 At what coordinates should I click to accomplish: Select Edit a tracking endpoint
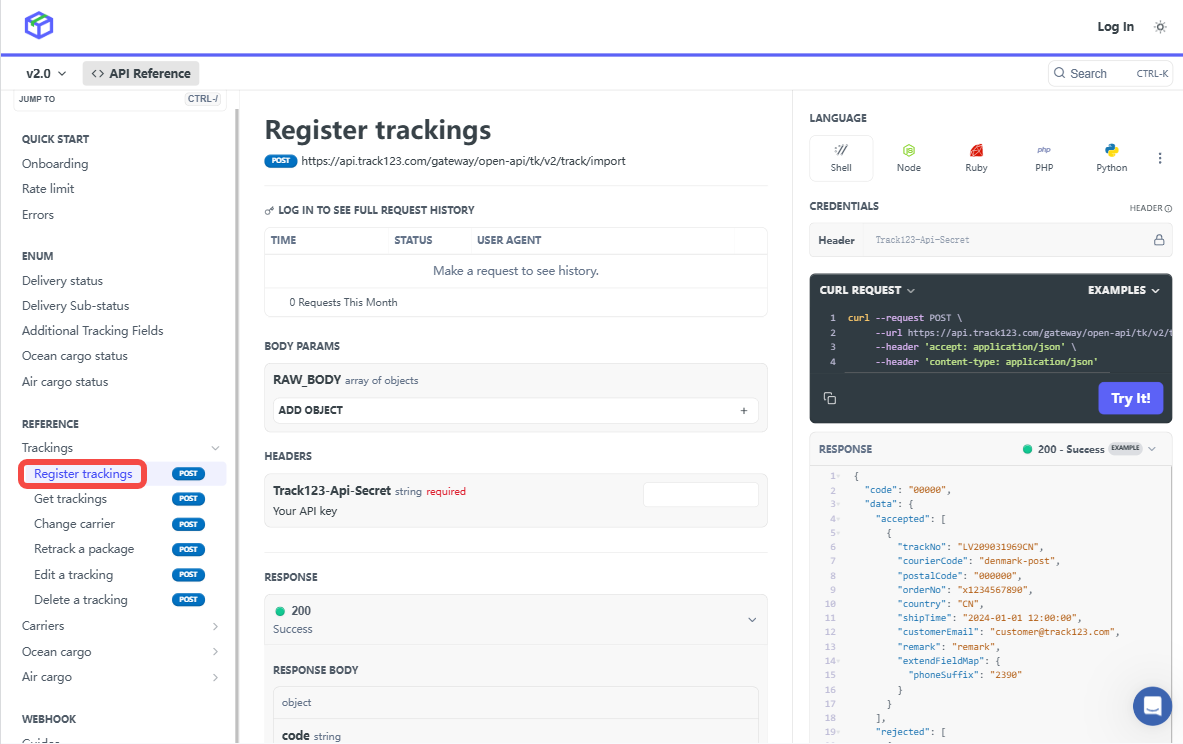[x=73, y=575]
